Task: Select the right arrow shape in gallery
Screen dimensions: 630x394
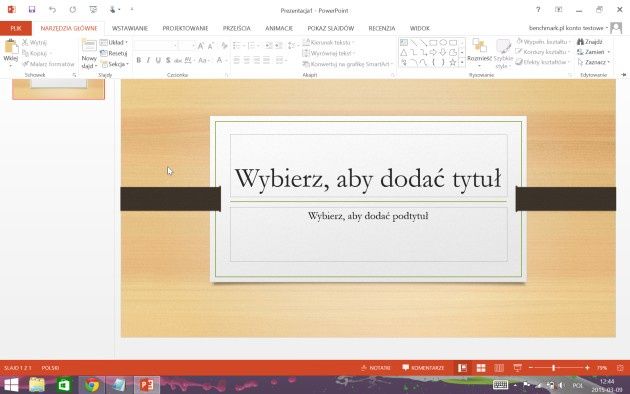Action: [x=433, y=52]
